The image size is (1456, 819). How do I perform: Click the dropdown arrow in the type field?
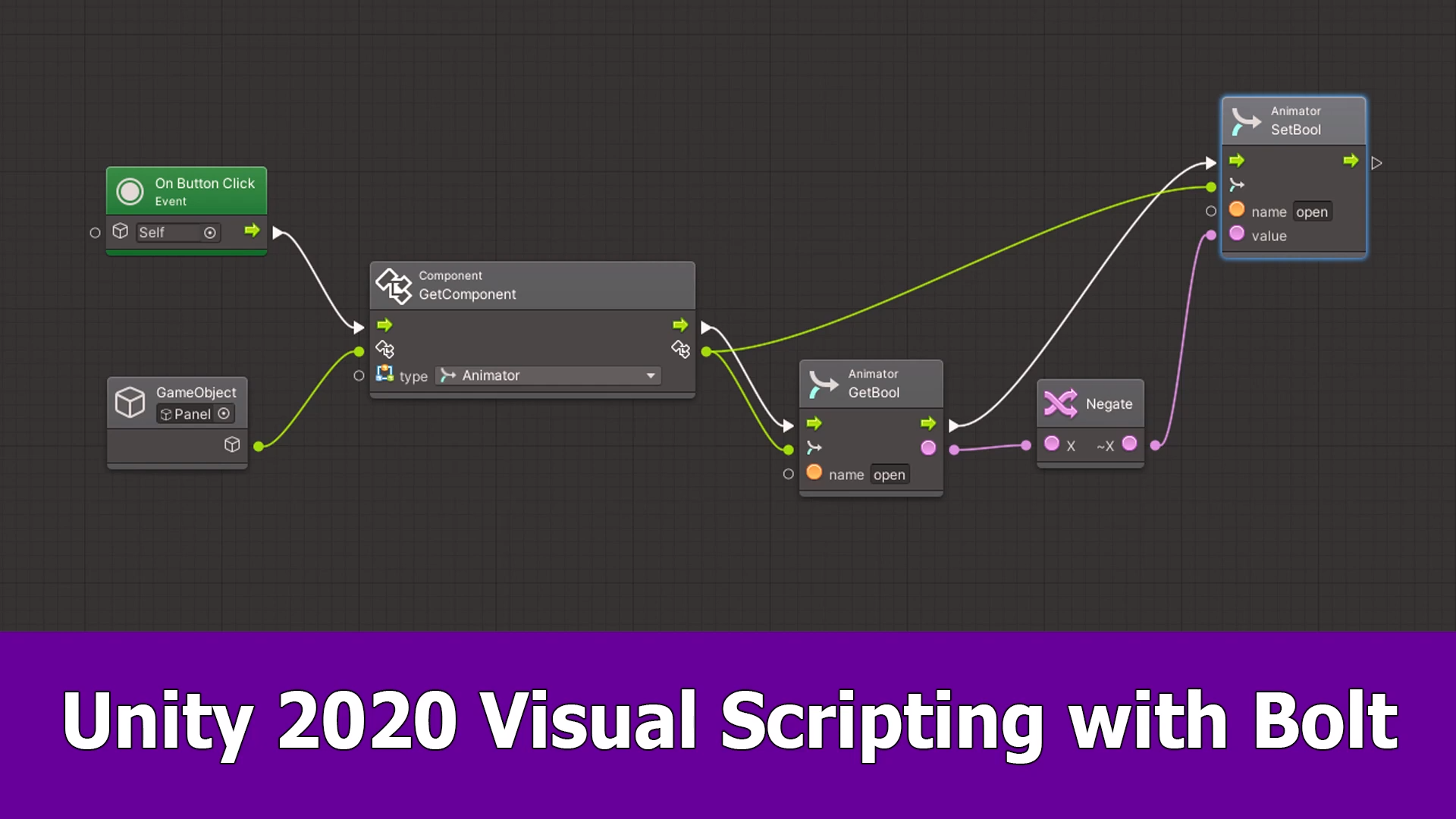pos(651,376)
